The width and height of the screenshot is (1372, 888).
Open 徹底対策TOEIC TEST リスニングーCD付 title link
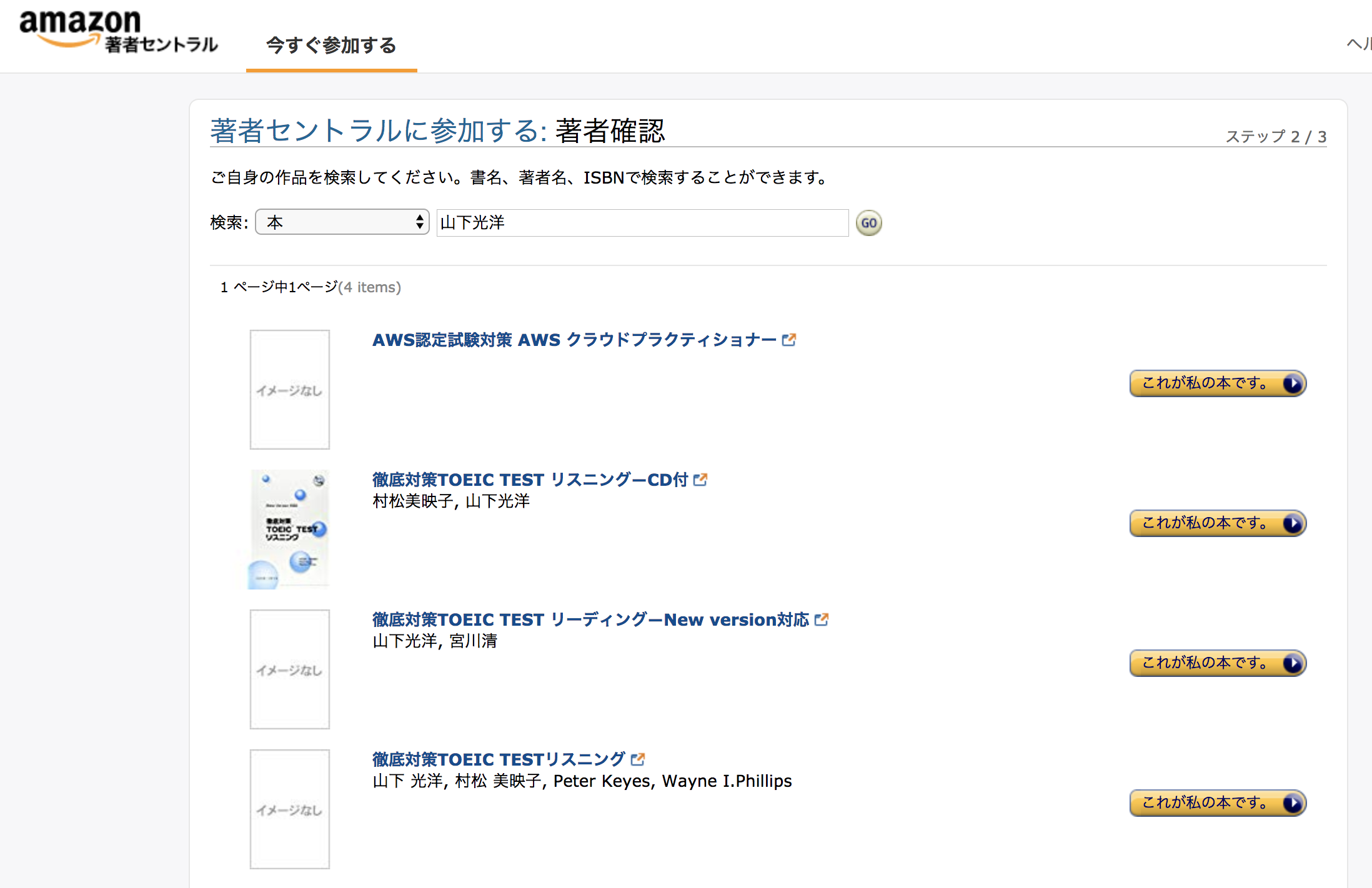(x=530, y=480)
